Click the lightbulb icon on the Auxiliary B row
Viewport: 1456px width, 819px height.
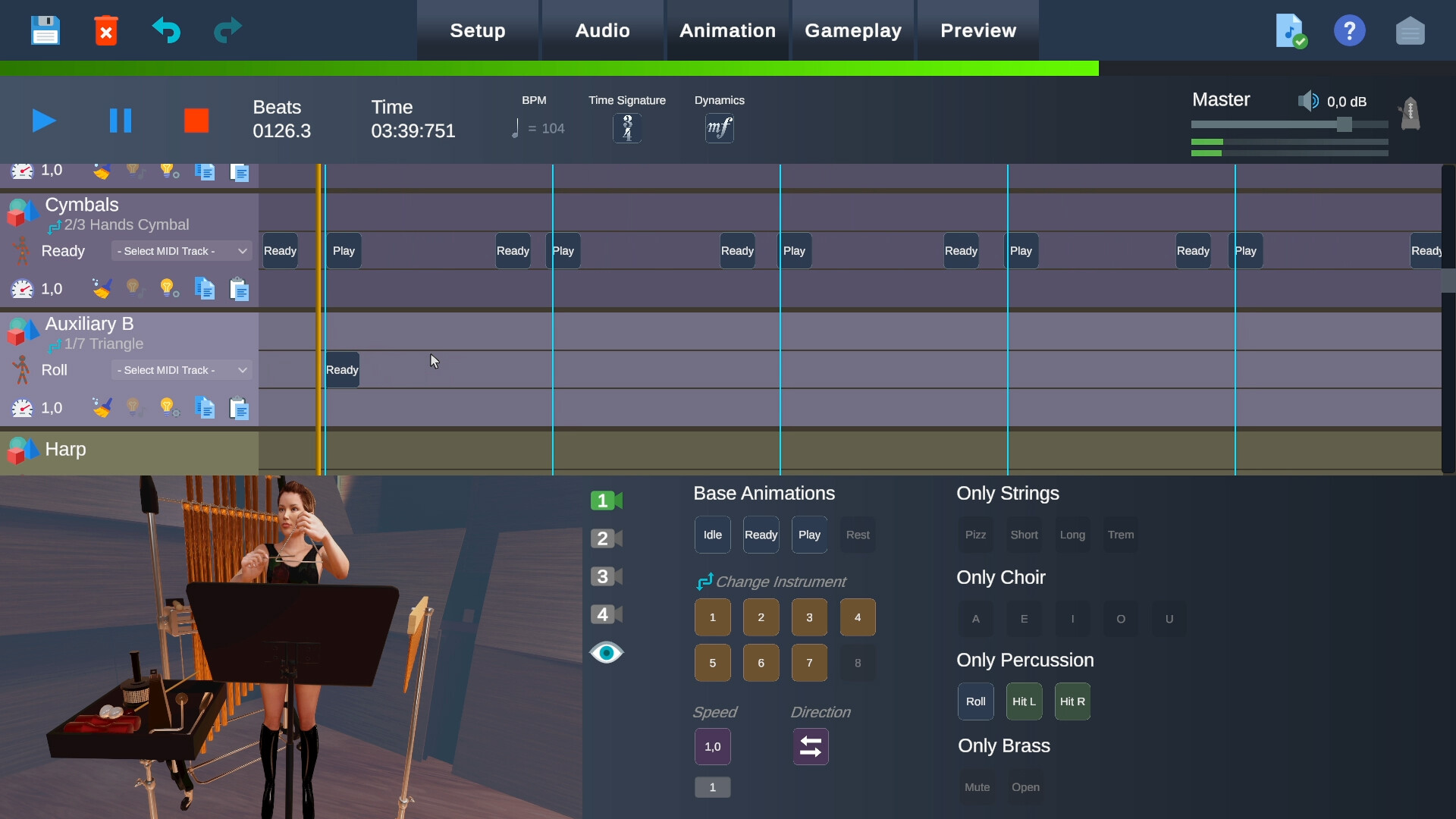click(168, 407)
